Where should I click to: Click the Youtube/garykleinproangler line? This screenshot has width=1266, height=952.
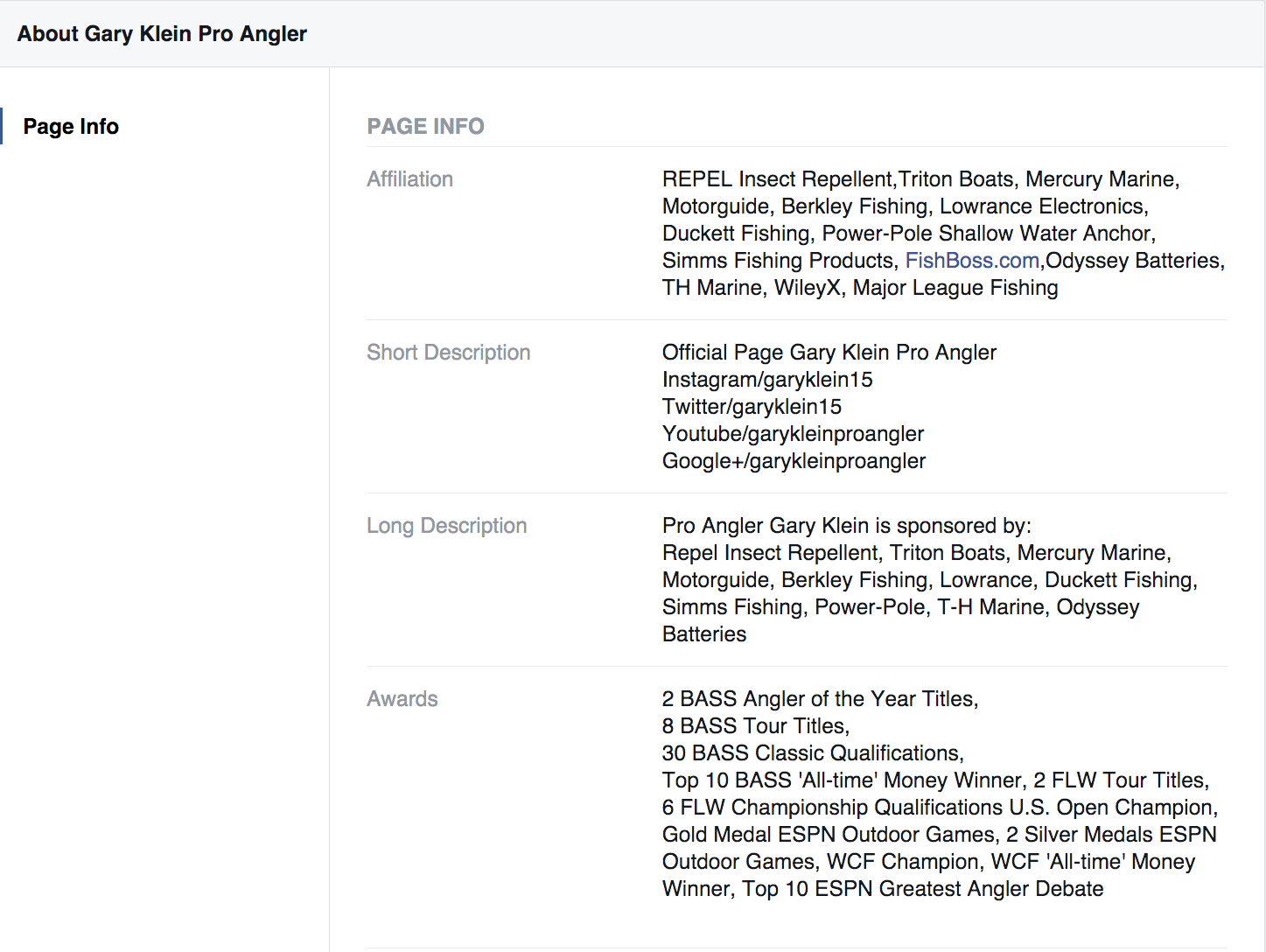coord(793,434)
